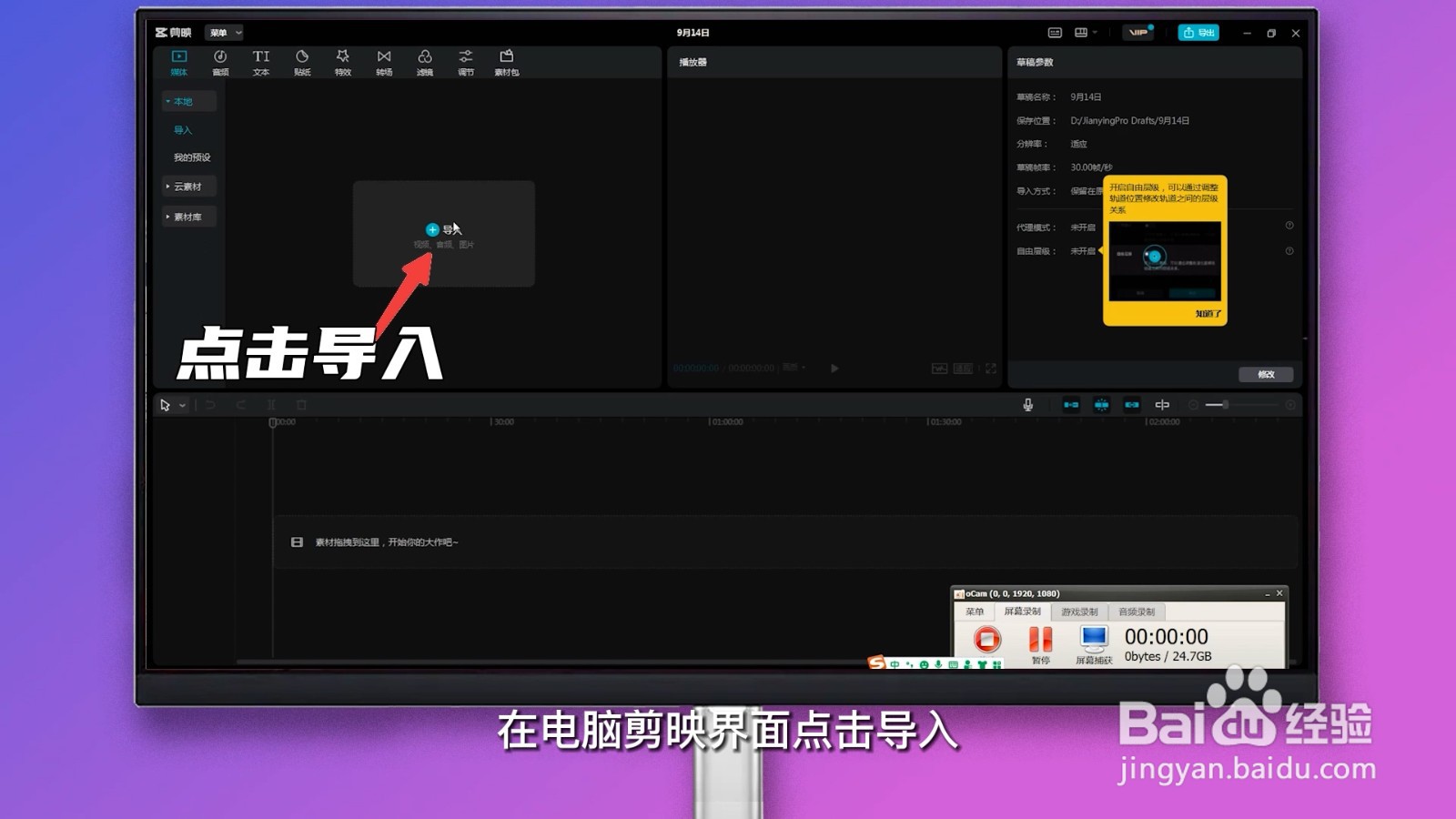Select 导入 in the left sidebar
Viewport: 1456px width, 819px height.
click(183, 130)
